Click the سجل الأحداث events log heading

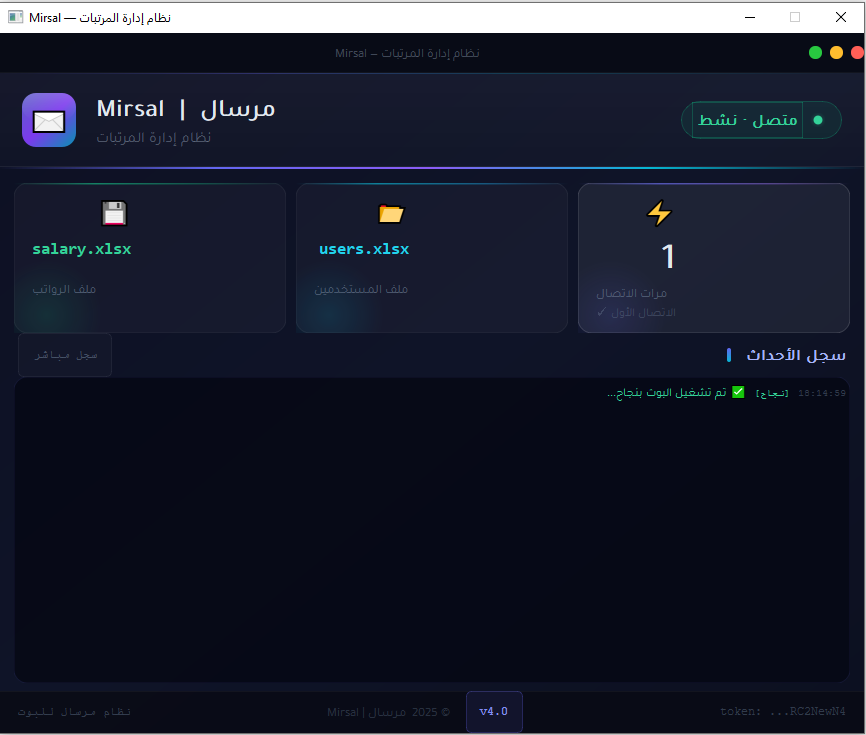coord(796,355)
